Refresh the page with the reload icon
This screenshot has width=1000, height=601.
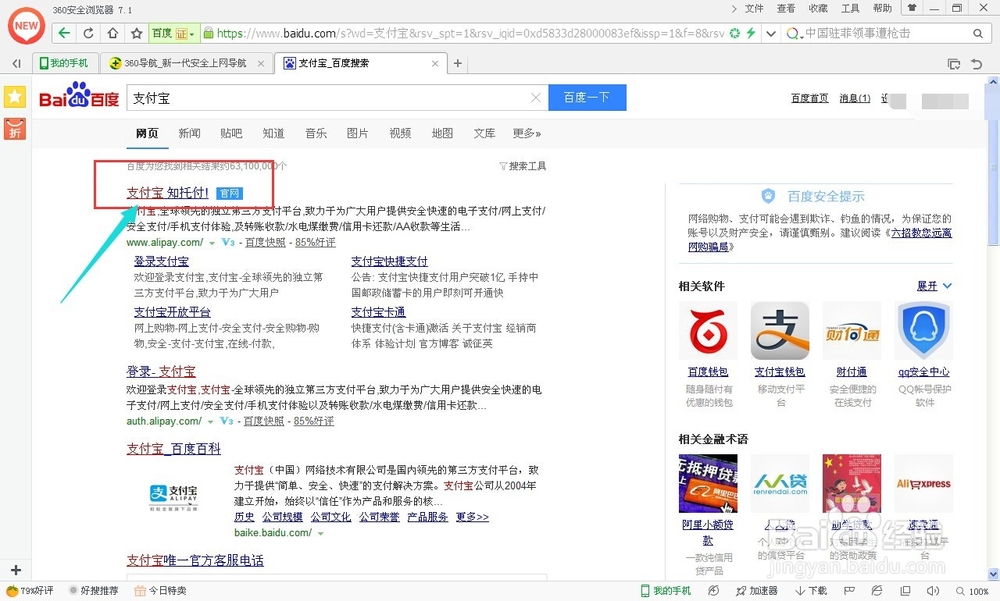(88, 32)
